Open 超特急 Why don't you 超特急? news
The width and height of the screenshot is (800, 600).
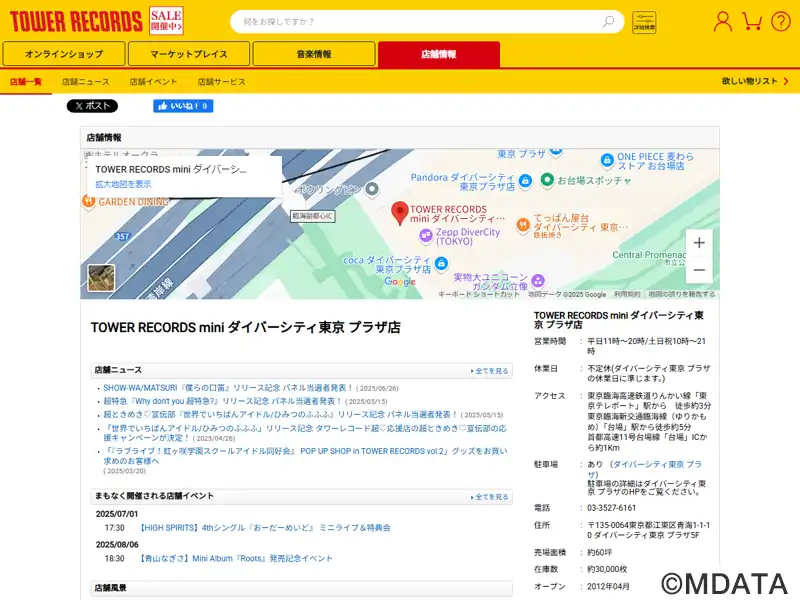click(x=222, y=401)
